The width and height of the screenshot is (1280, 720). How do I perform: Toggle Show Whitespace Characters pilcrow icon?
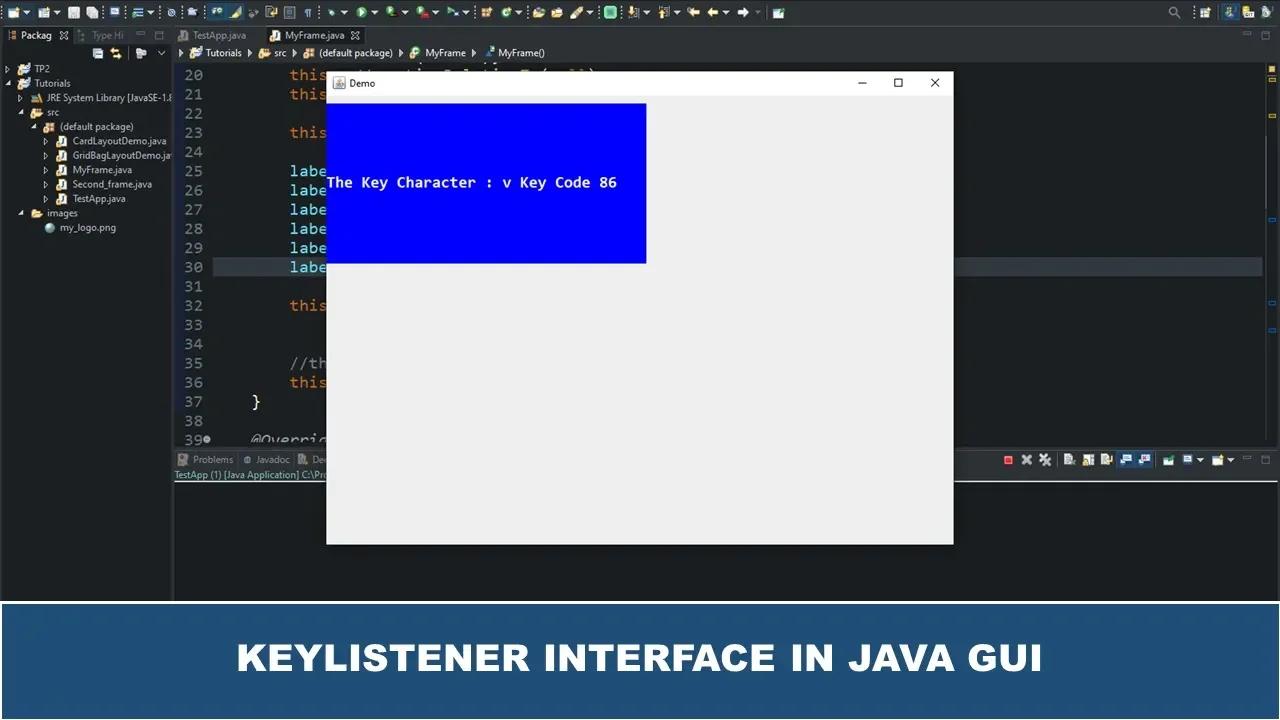308,12
